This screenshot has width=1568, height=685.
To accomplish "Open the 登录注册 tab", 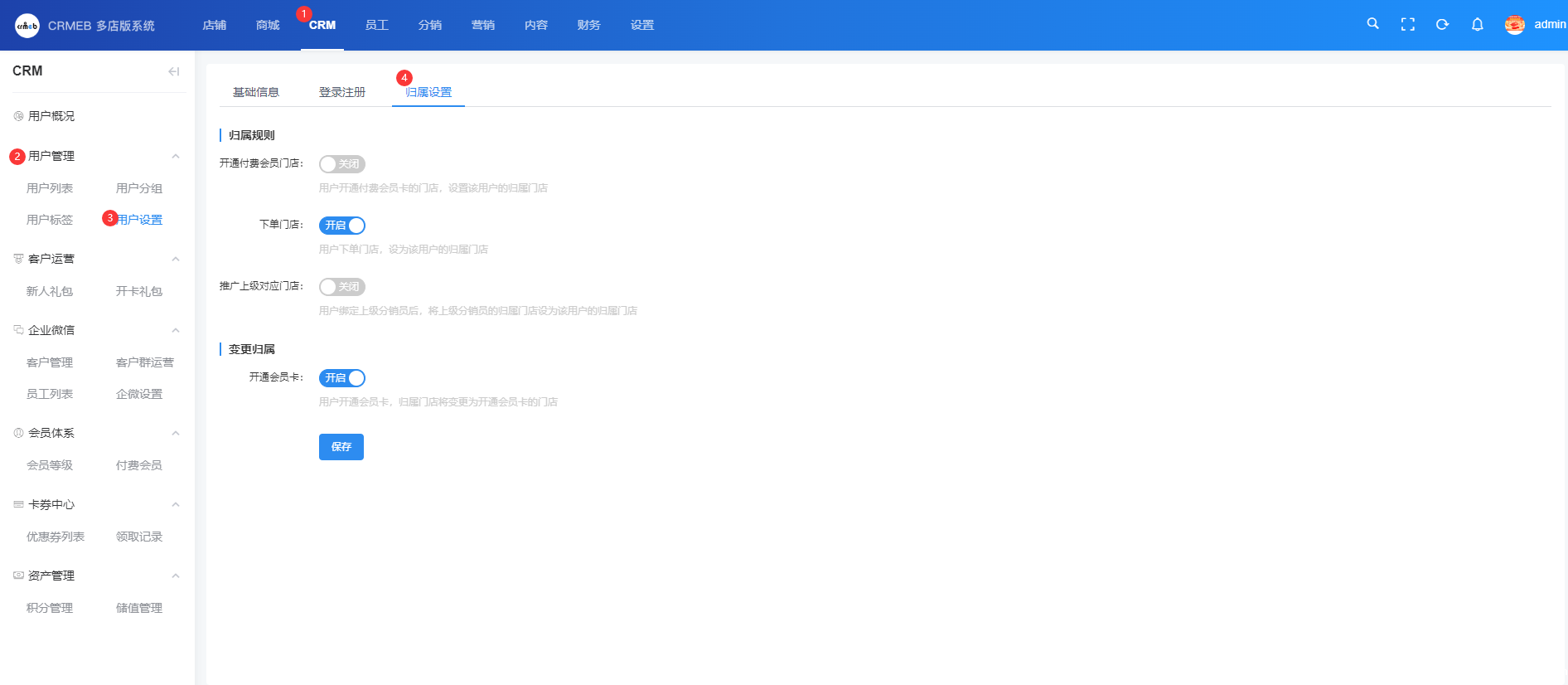I will point(341,92).
